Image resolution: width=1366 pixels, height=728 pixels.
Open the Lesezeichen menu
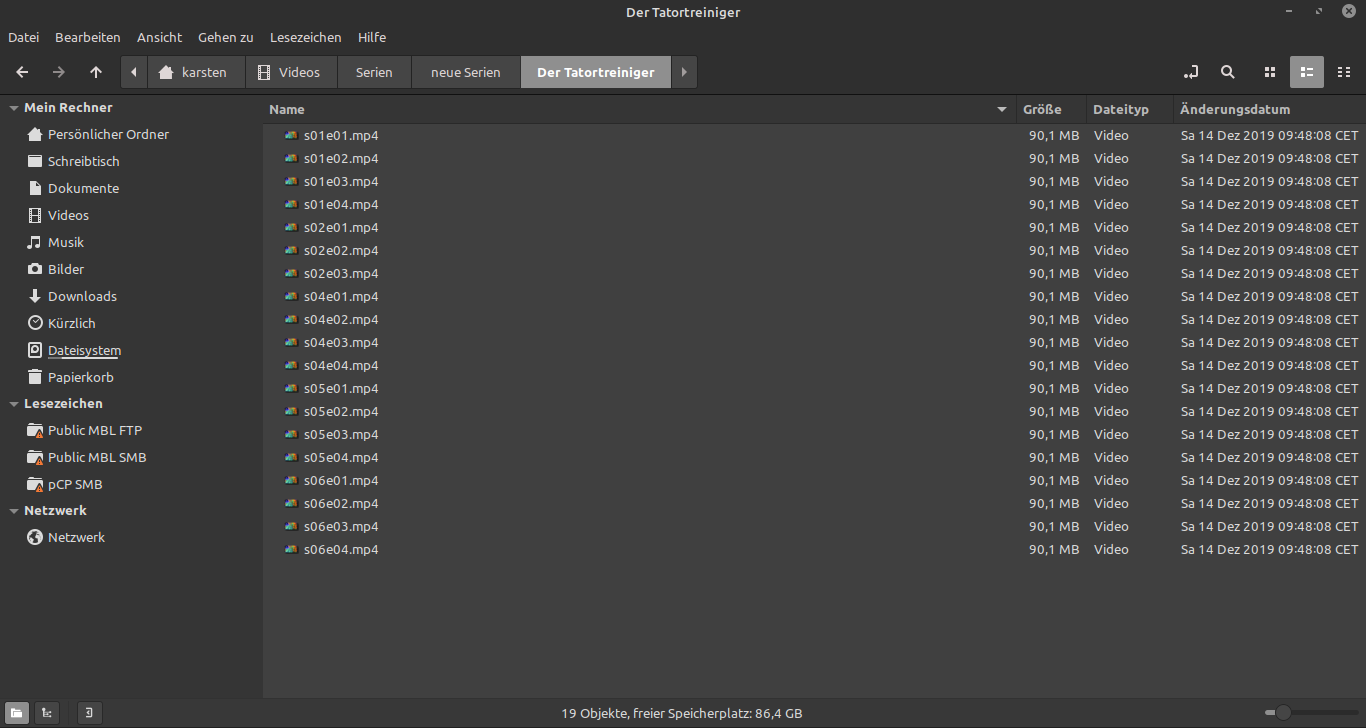point(306,37)
